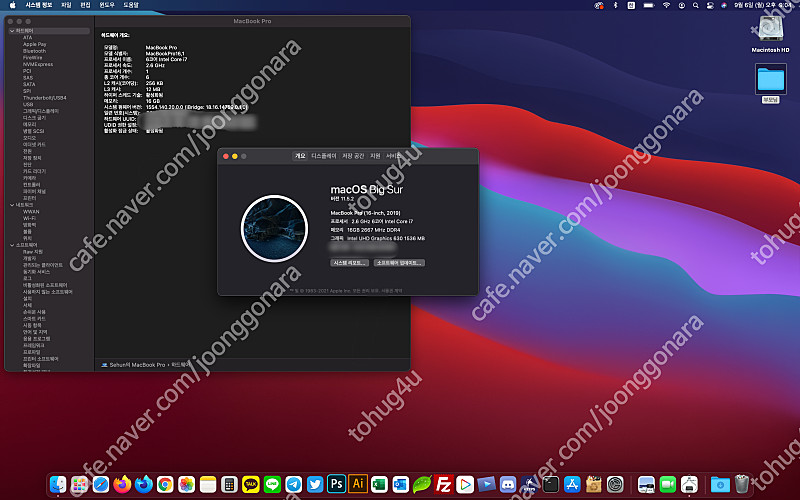800x500 pixels.
Task: Open Firefox from the dock
Action: (x=122, y=484)
